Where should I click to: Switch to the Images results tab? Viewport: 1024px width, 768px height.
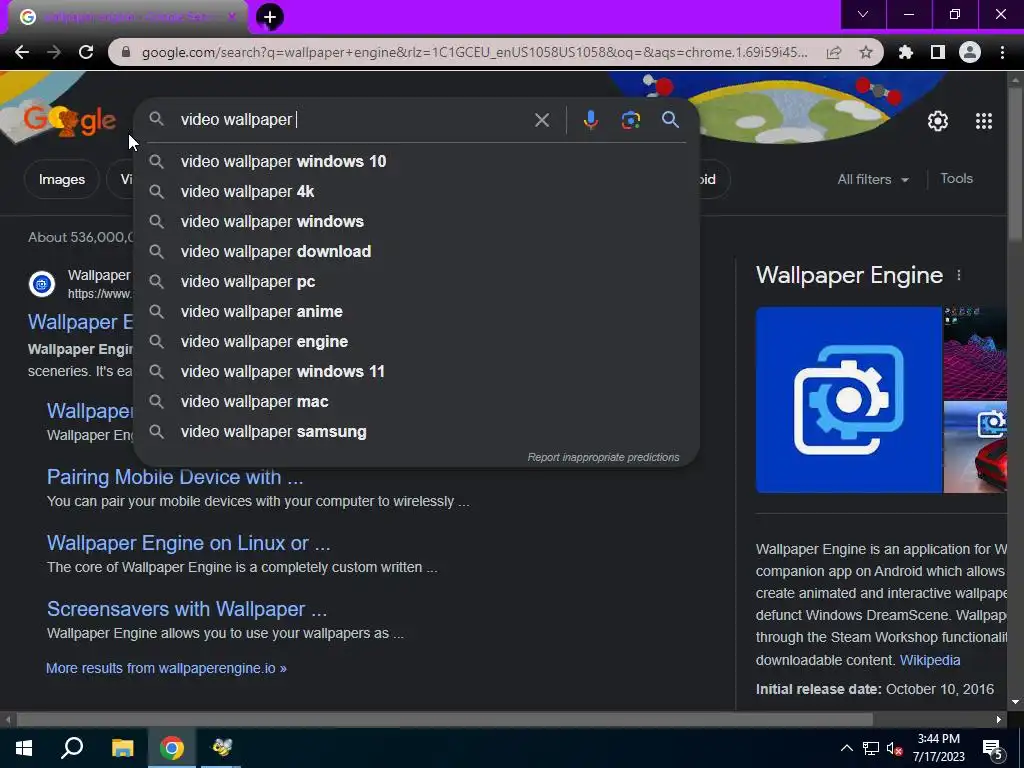61,180
